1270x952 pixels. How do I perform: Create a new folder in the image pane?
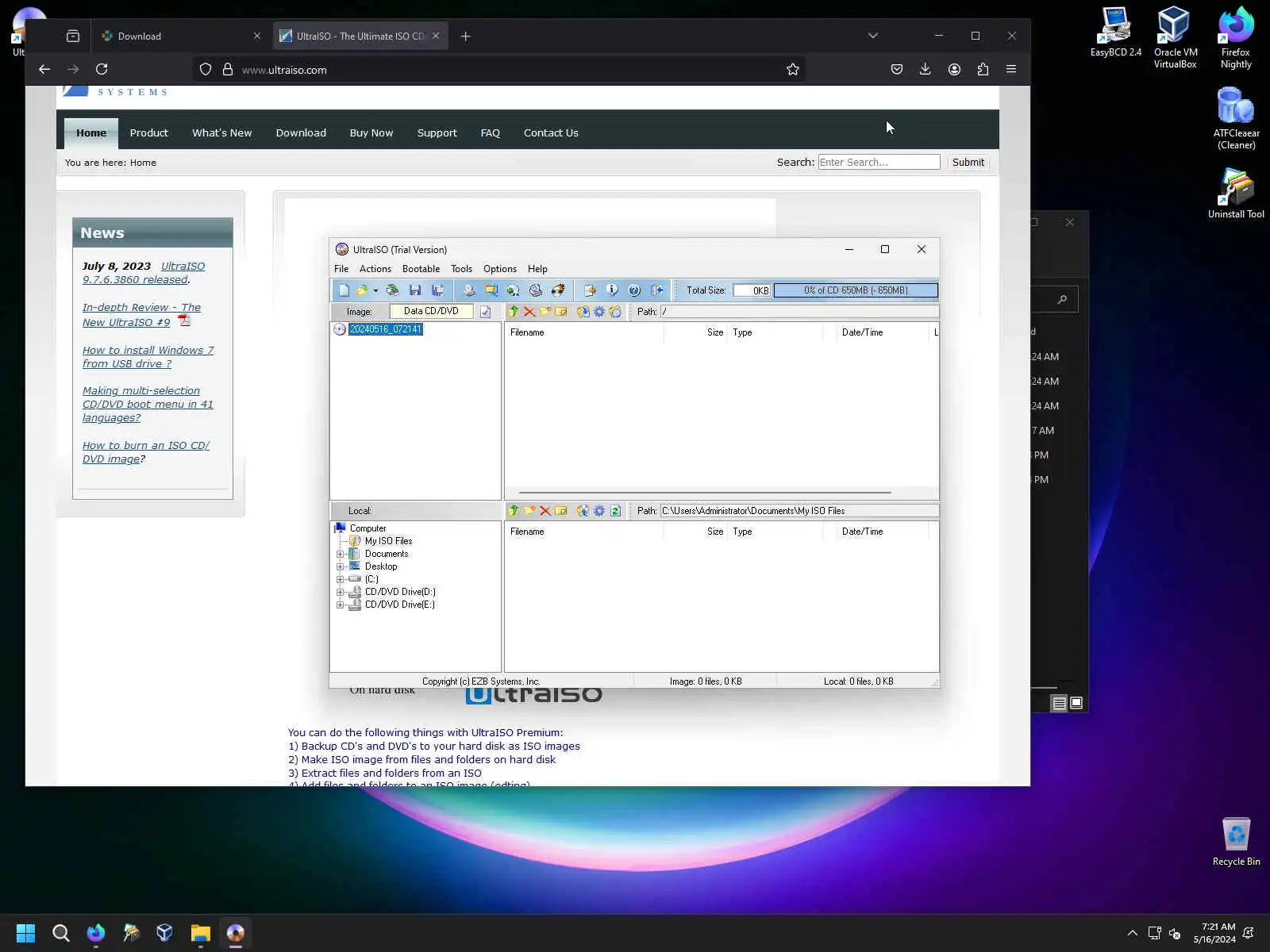(545, 312)
